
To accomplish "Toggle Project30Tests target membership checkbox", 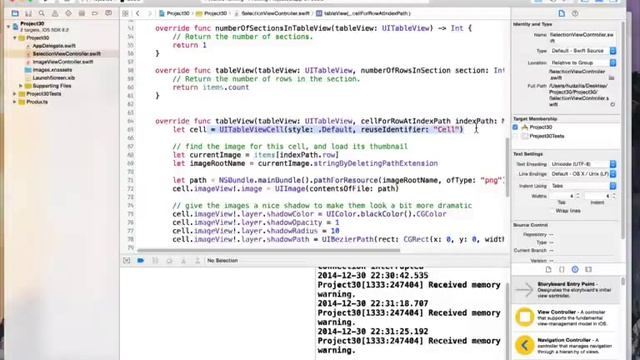I will coord(515,136).
